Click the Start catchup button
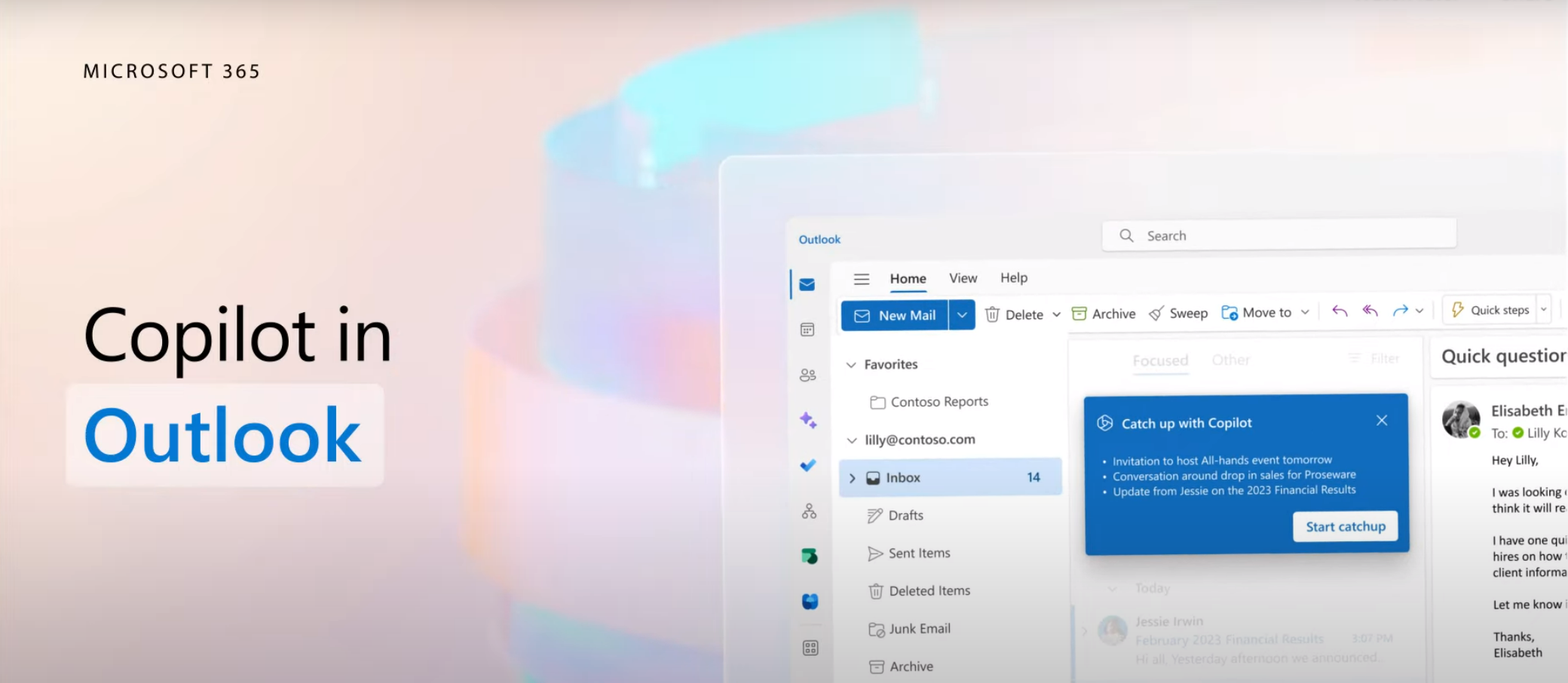This screenshot has width=1568, height=683. (x=1346, y=526)
